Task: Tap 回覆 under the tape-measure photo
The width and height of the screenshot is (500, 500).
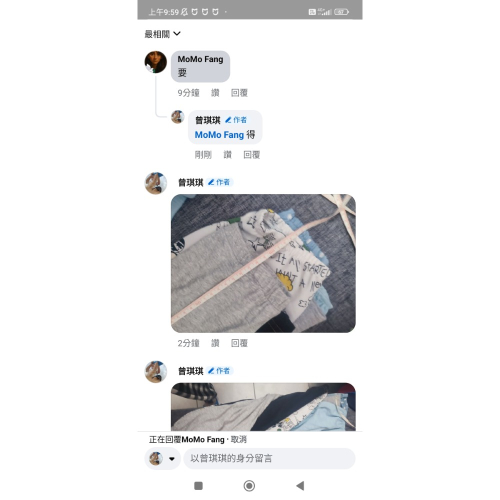Action: coord(239,343)
